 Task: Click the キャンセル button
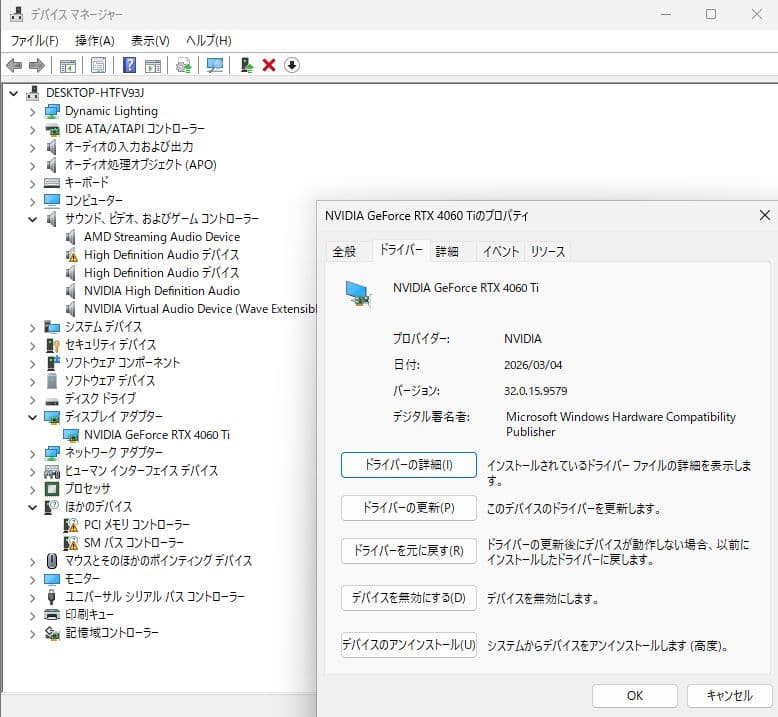coord(729,696)
